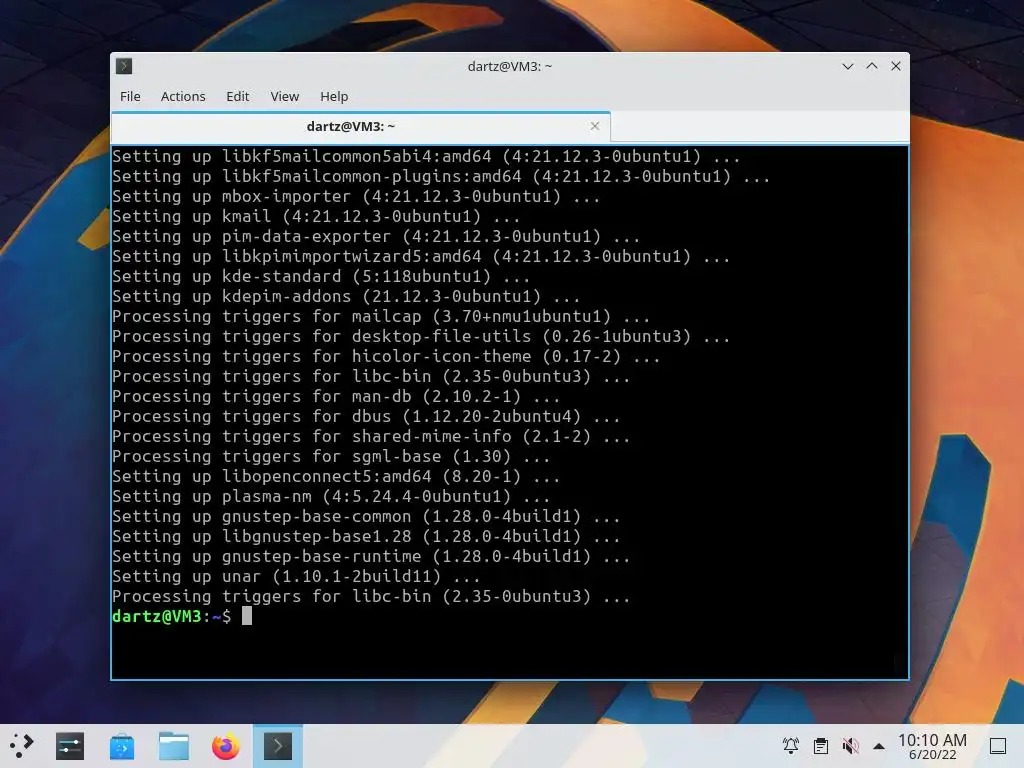Screen dimensions: 1024x768
Task: Close the terminal window
Action: pos(896,66)
